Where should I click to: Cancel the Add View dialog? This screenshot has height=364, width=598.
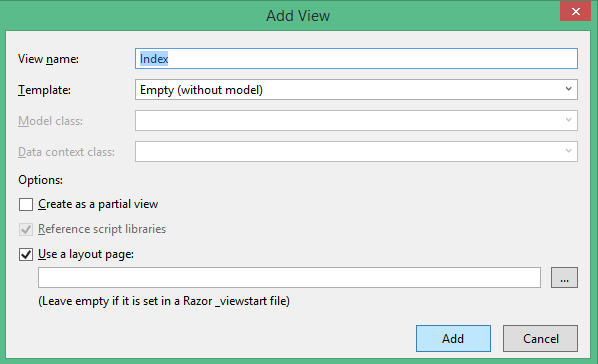(x=540, y=338)
